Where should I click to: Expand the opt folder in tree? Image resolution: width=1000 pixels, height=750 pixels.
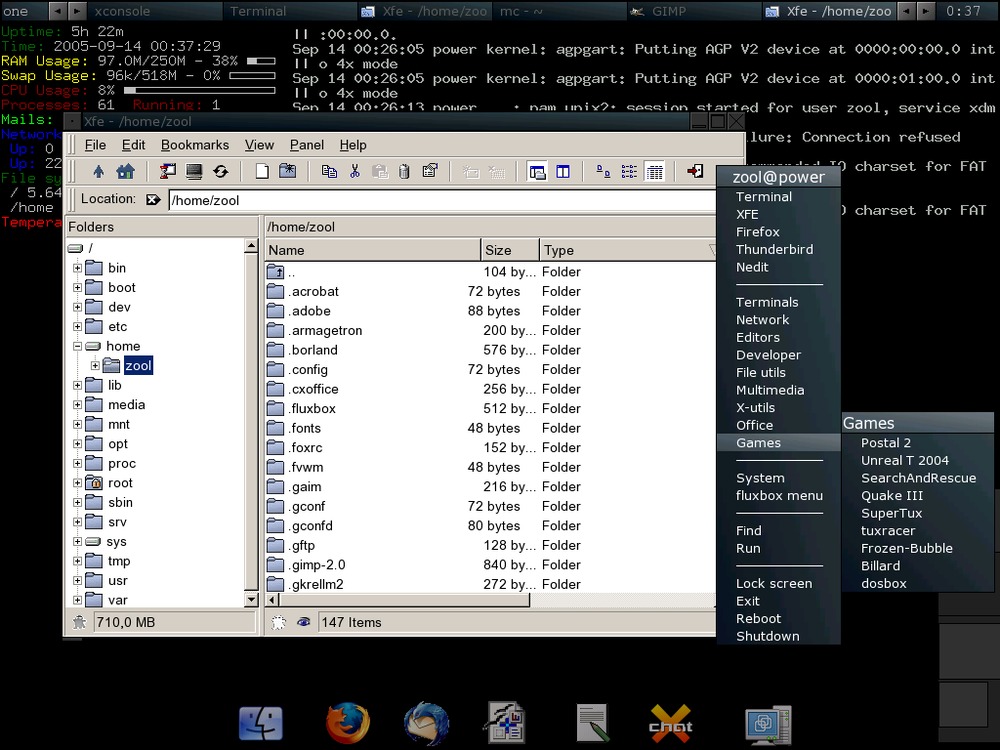point(77,444)
